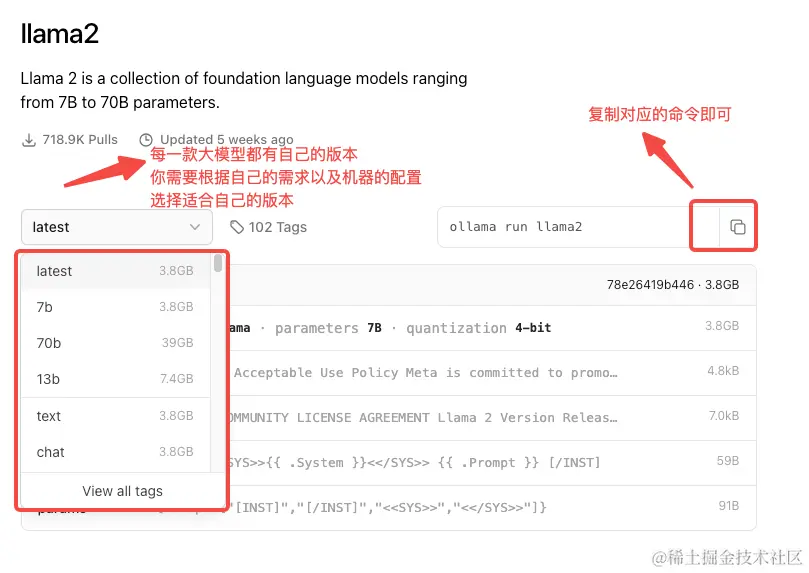Screen dimensions: 809x573
Task: Click the download icon beside 718.9K Pulls
Action: [x=29, y=140]
